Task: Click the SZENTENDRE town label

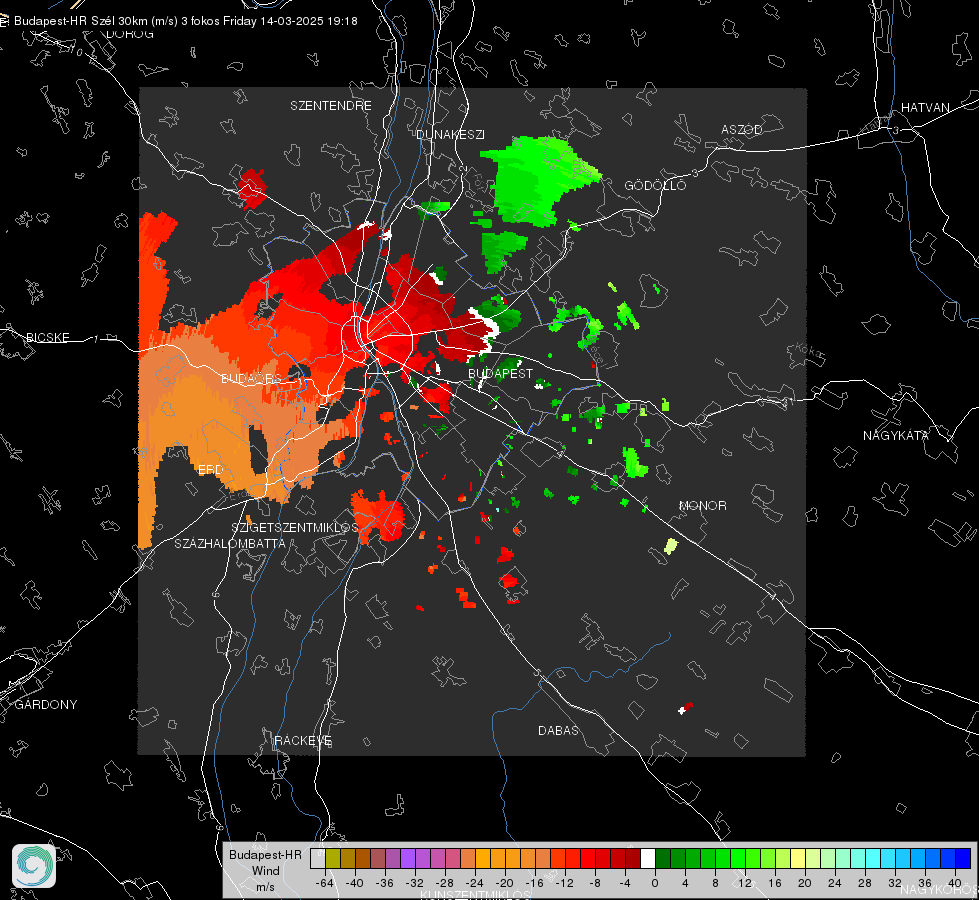Action: pos(331,106)
